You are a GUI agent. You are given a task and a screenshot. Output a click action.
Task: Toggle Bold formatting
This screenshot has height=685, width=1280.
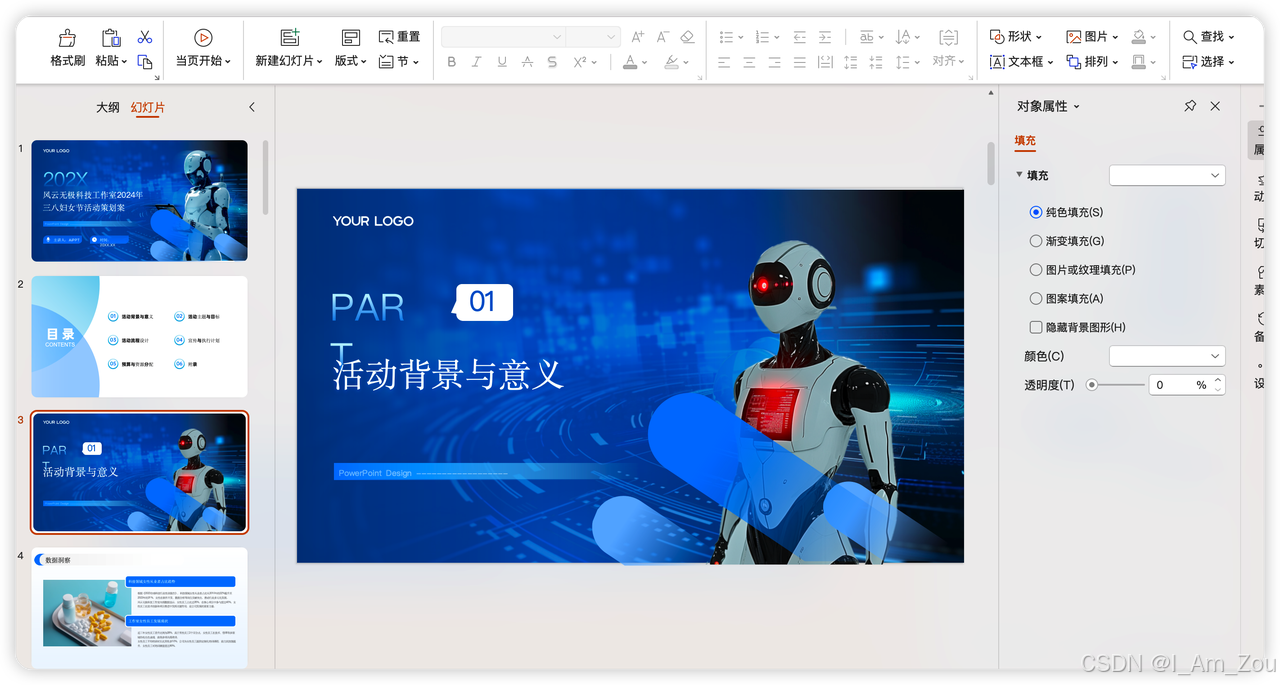[452, 62]
